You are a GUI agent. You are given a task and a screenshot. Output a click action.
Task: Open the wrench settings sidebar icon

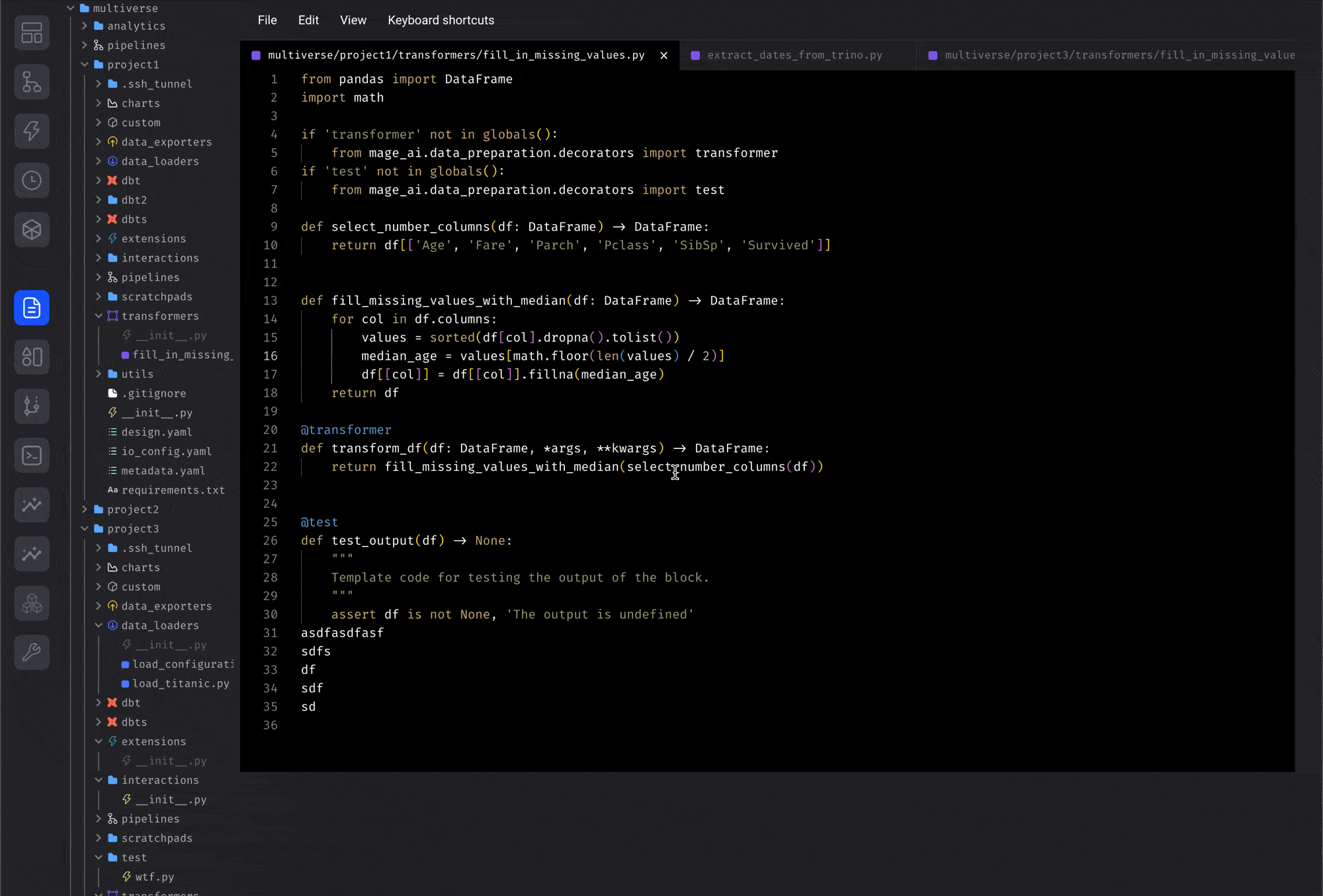tap(32, 653)
